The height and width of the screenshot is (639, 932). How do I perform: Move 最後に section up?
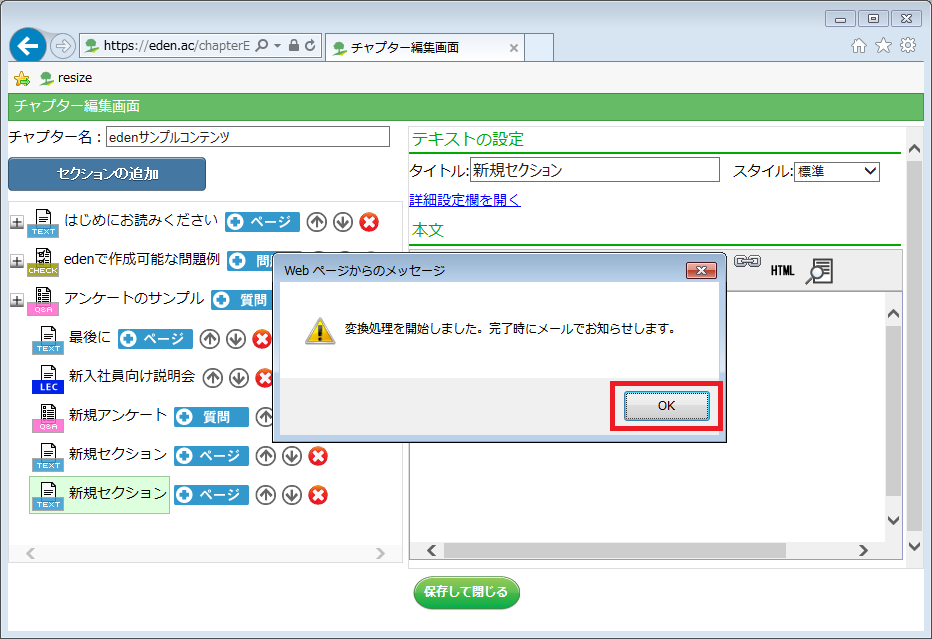(x=210, y=339)
